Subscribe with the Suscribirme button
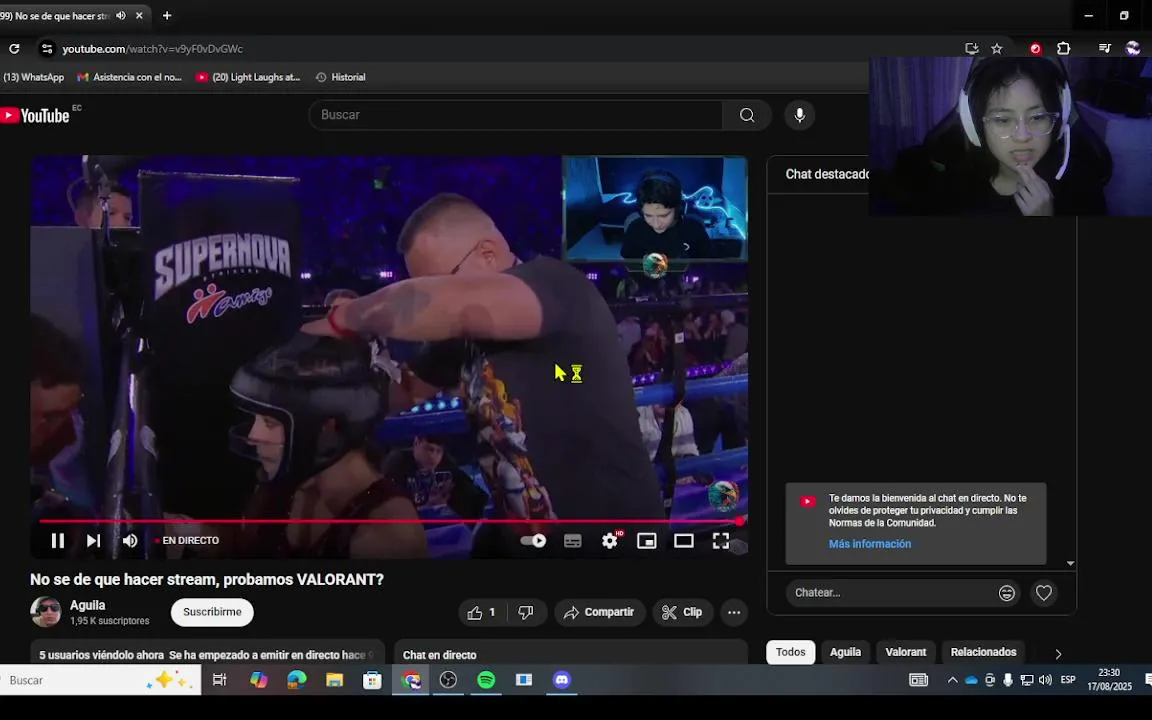 [212, 612]
